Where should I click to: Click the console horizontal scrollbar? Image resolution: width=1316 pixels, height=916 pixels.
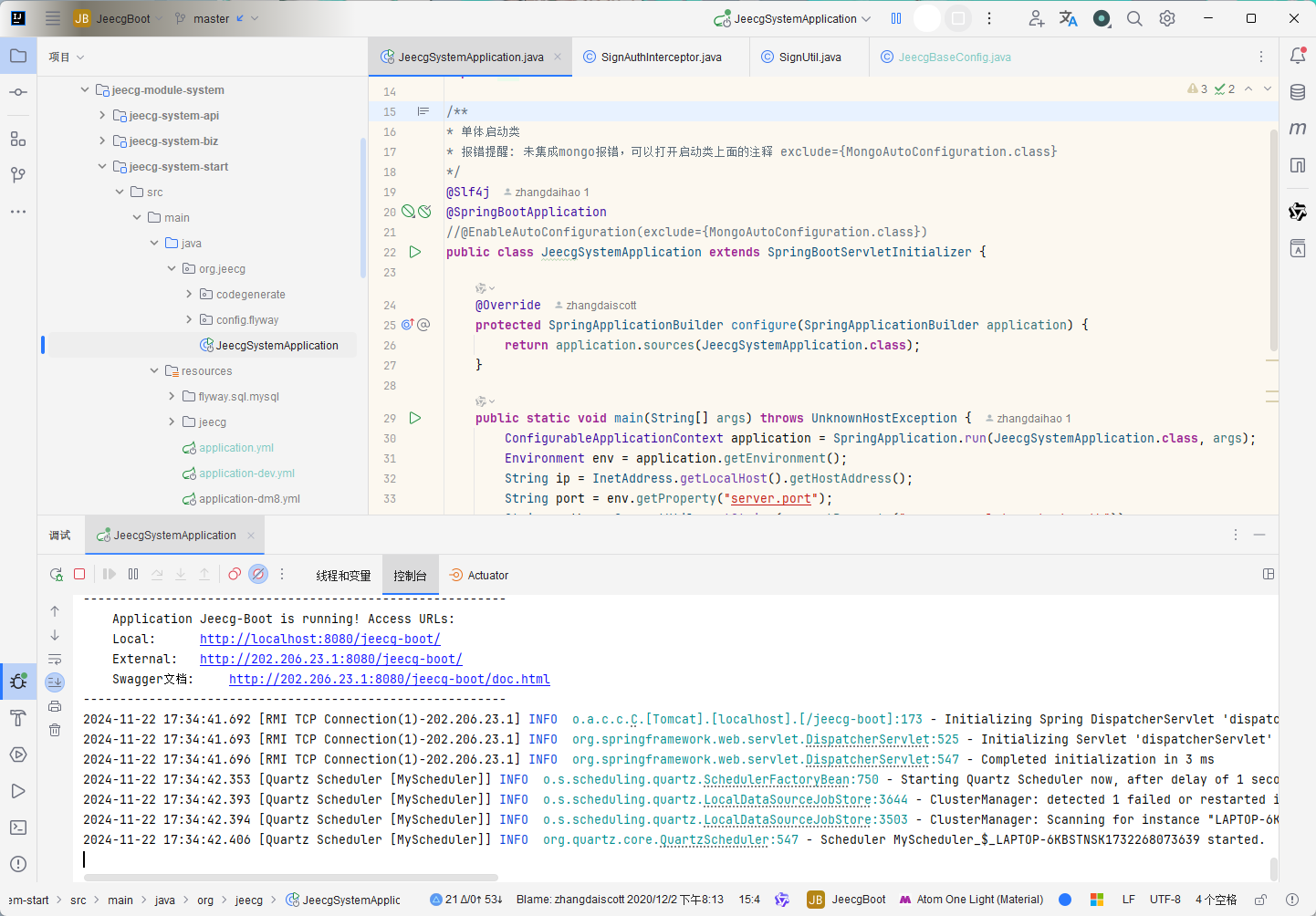click(291, 878)
